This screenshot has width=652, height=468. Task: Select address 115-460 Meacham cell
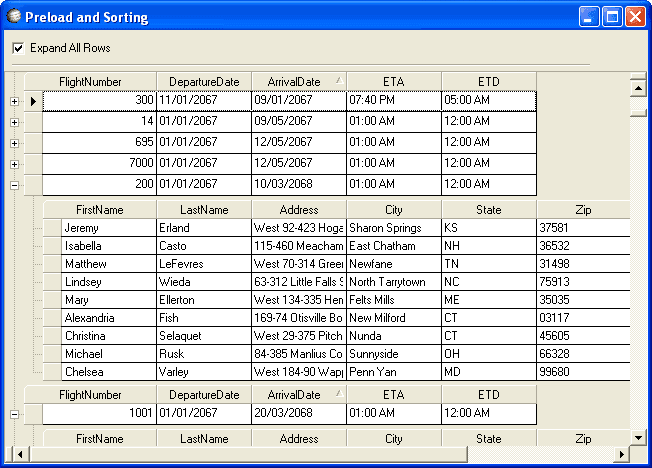pyautogui.click(x=299, y=246)
